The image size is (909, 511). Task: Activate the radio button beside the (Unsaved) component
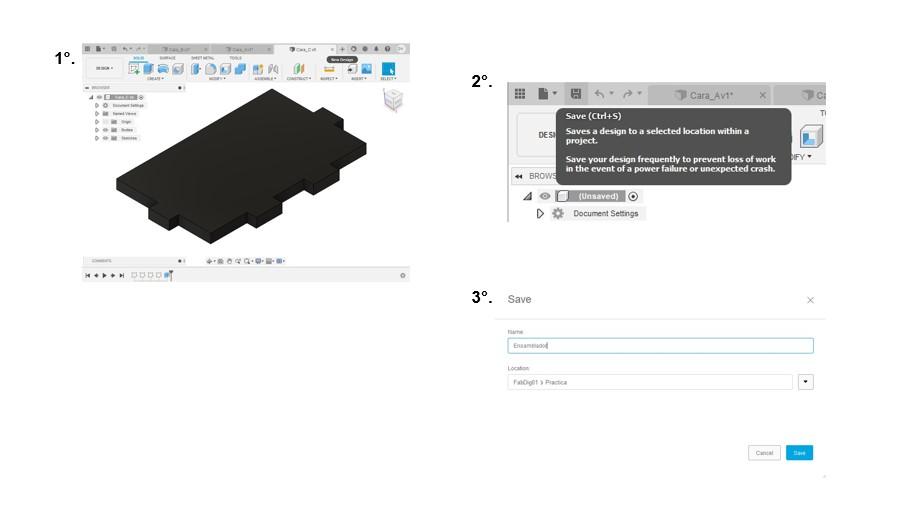click(633, 197)
